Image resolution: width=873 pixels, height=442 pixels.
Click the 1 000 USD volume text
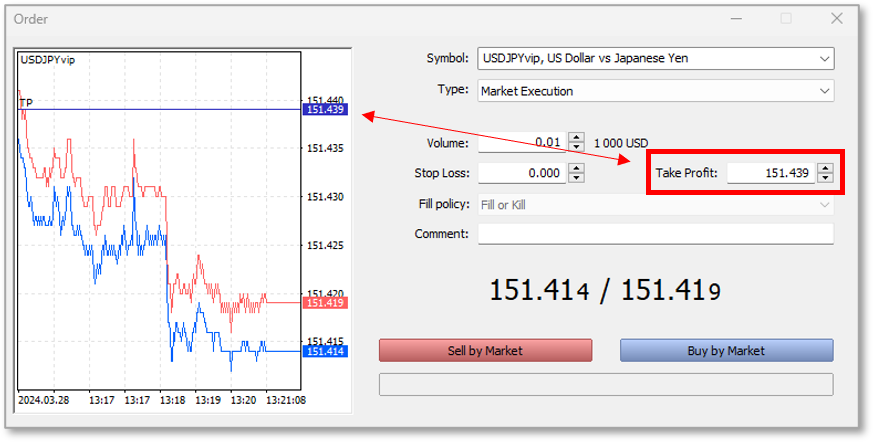coord(621,143)
